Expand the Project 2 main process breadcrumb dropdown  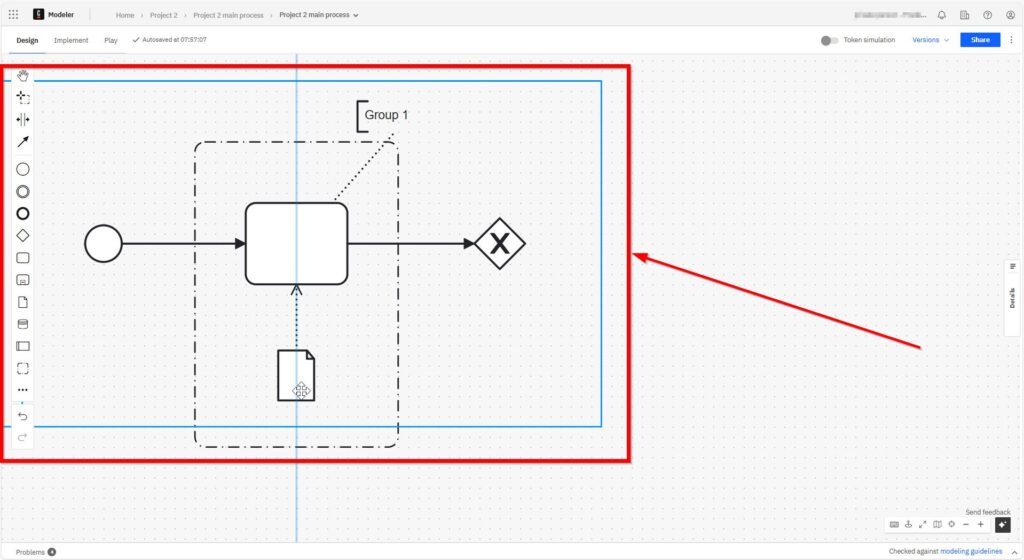355,15
